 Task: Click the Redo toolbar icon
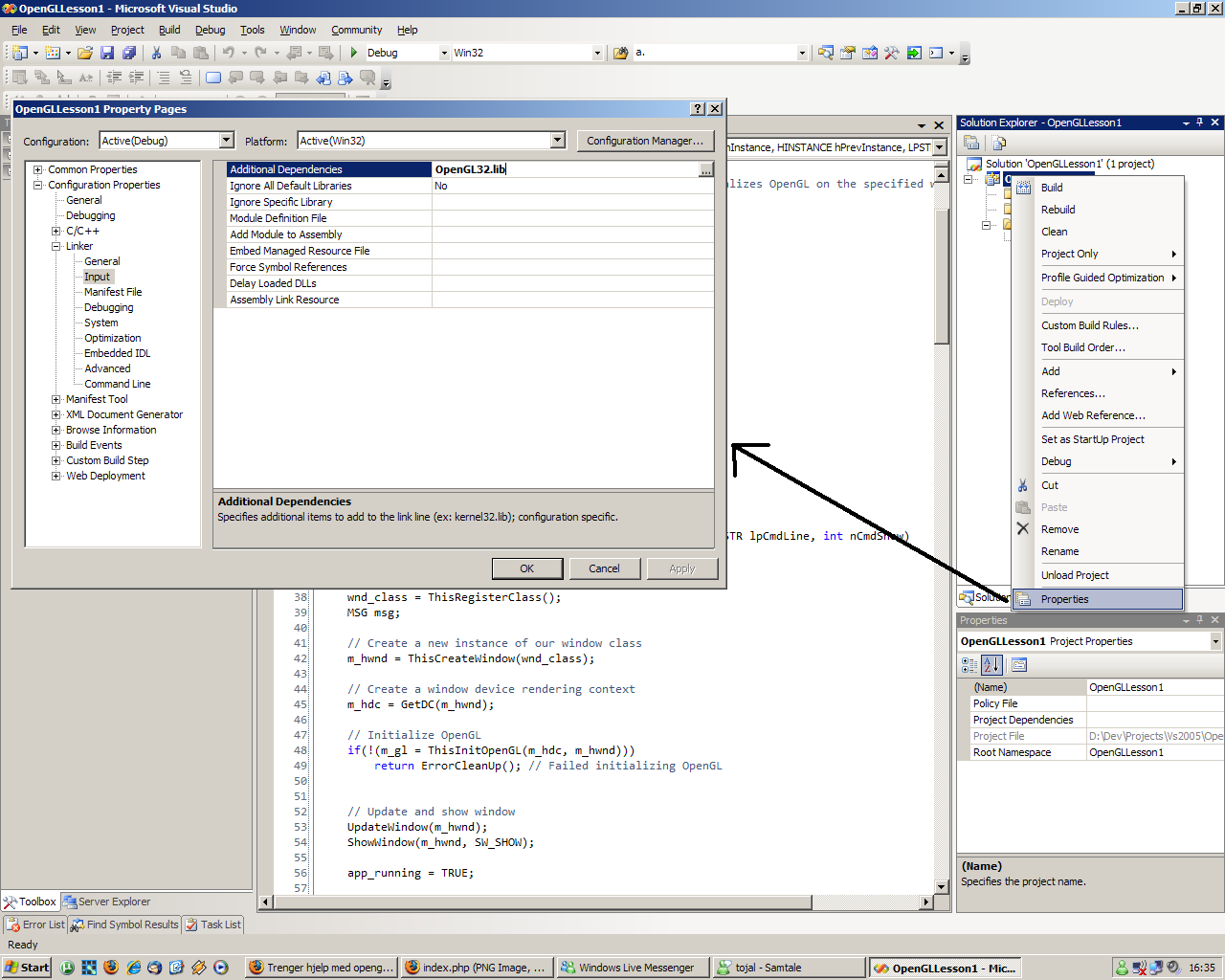[261, 53]
